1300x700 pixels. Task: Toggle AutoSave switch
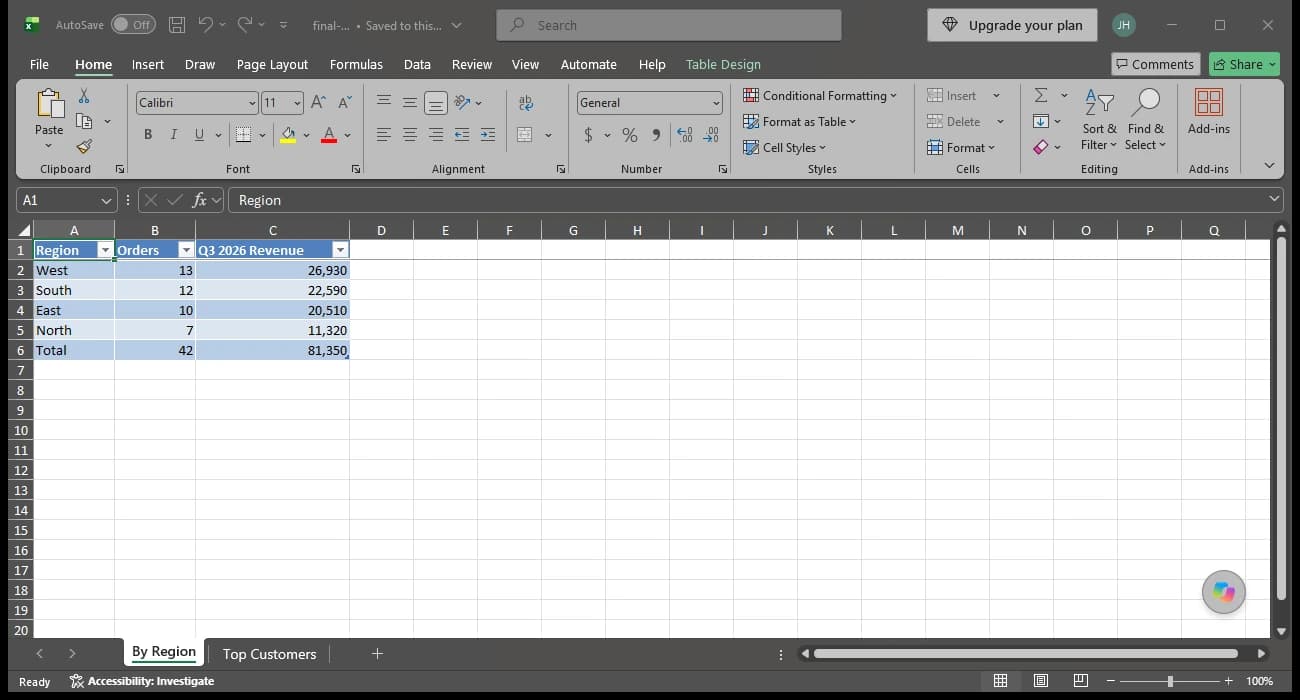point(133,25)
